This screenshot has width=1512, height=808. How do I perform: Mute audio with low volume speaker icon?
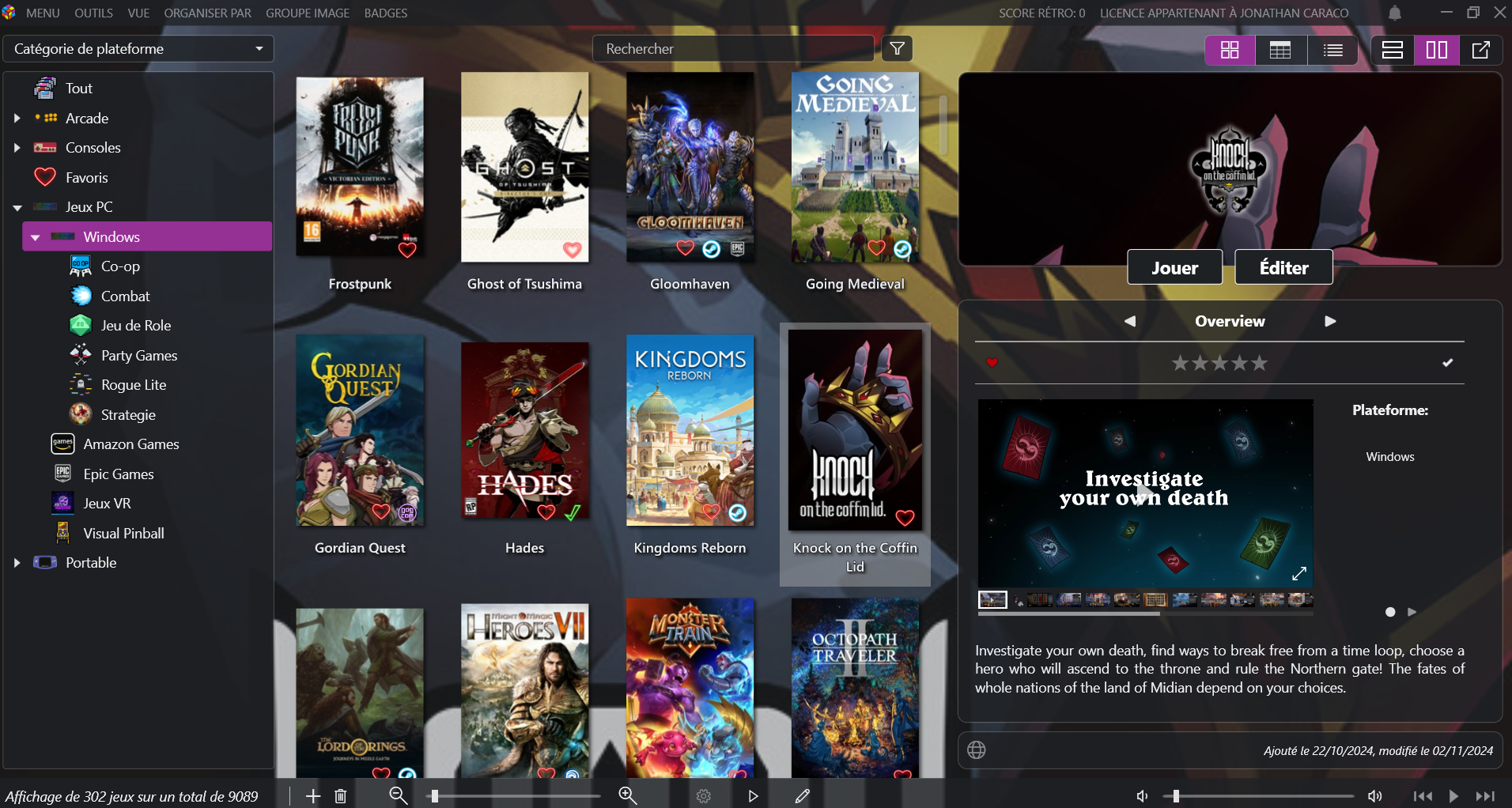1142,796
